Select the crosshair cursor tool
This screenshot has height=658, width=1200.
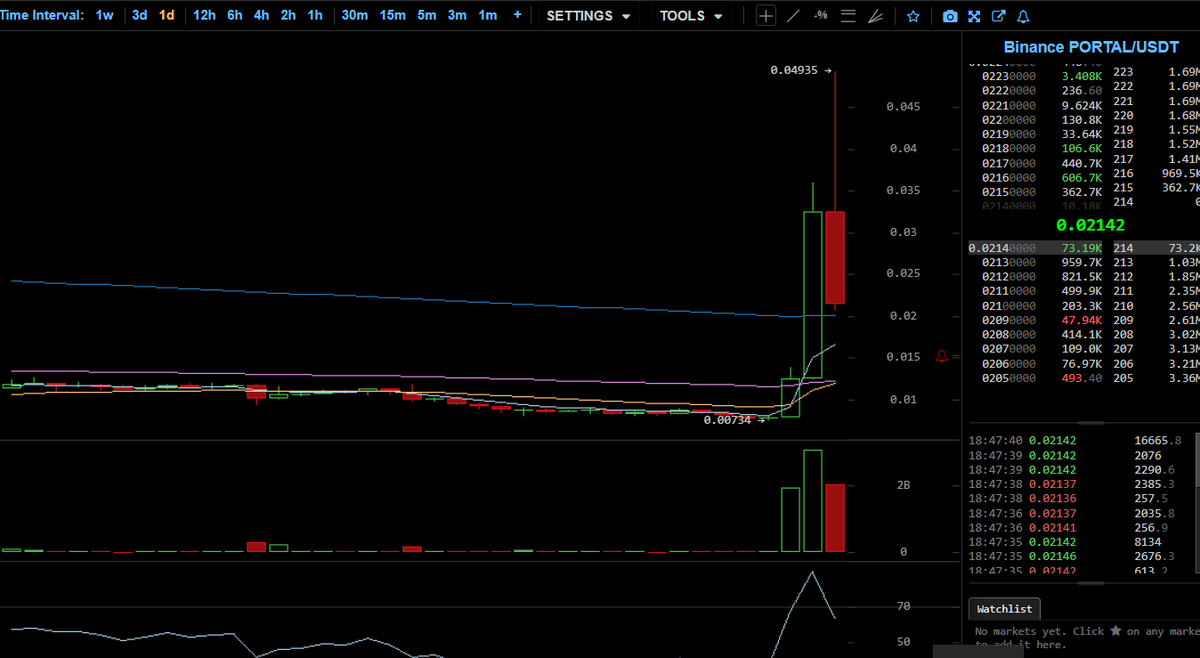point(766,16)
